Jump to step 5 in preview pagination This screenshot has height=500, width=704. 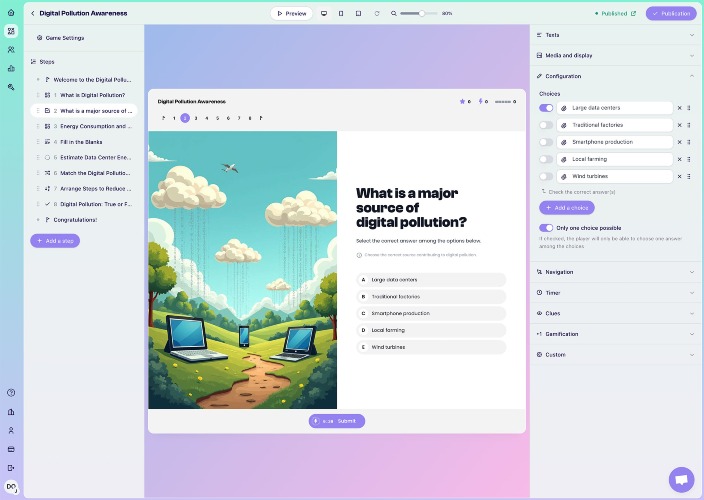[x=217, y=118]
